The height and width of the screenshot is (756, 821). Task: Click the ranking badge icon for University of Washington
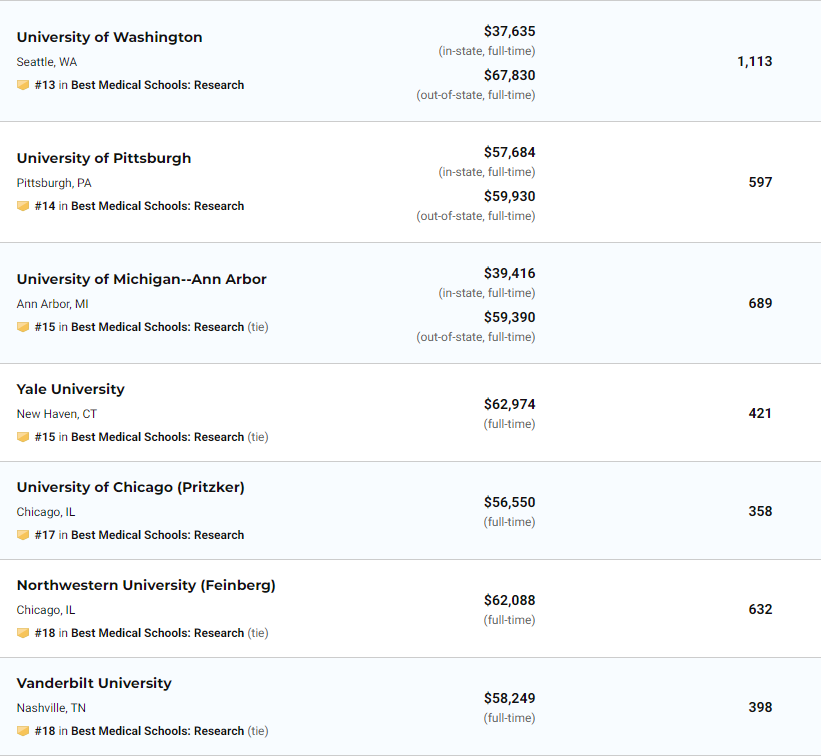pyautogui.click(x=23, y=85)
